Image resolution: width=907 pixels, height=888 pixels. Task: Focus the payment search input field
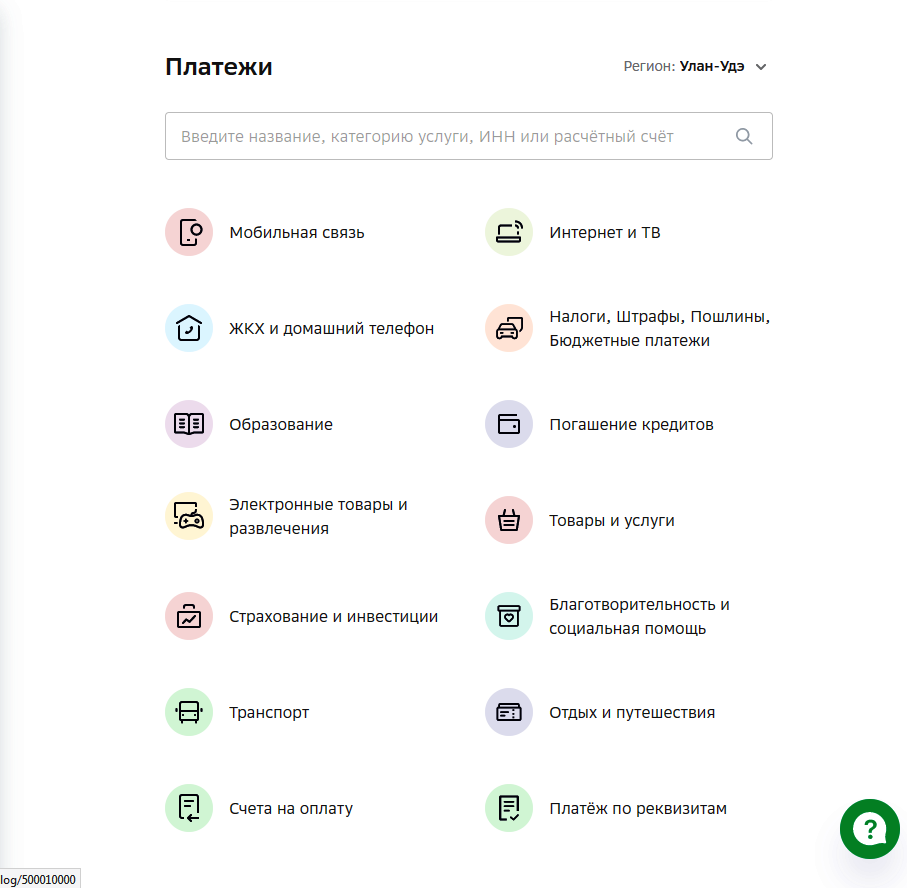coord(450,136)
